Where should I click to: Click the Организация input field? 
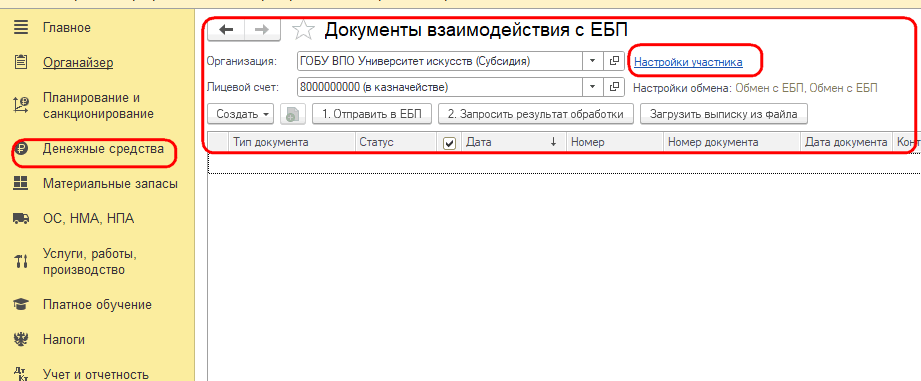440,60
